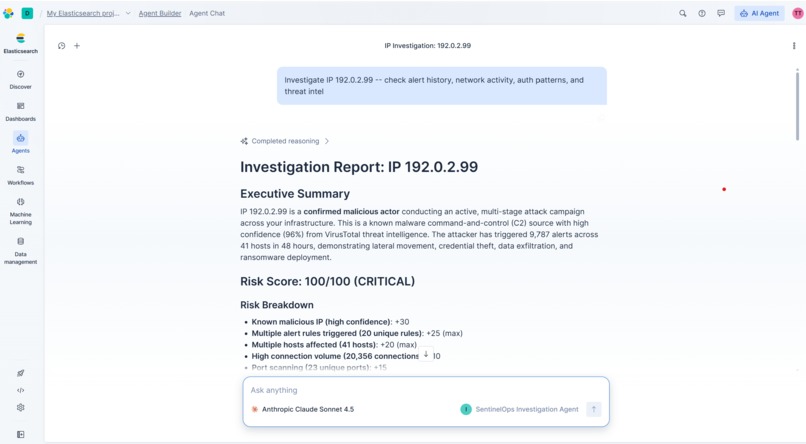Open the settings gear in sidebar
Screen dimensions: 806x444
click(21, 407)
